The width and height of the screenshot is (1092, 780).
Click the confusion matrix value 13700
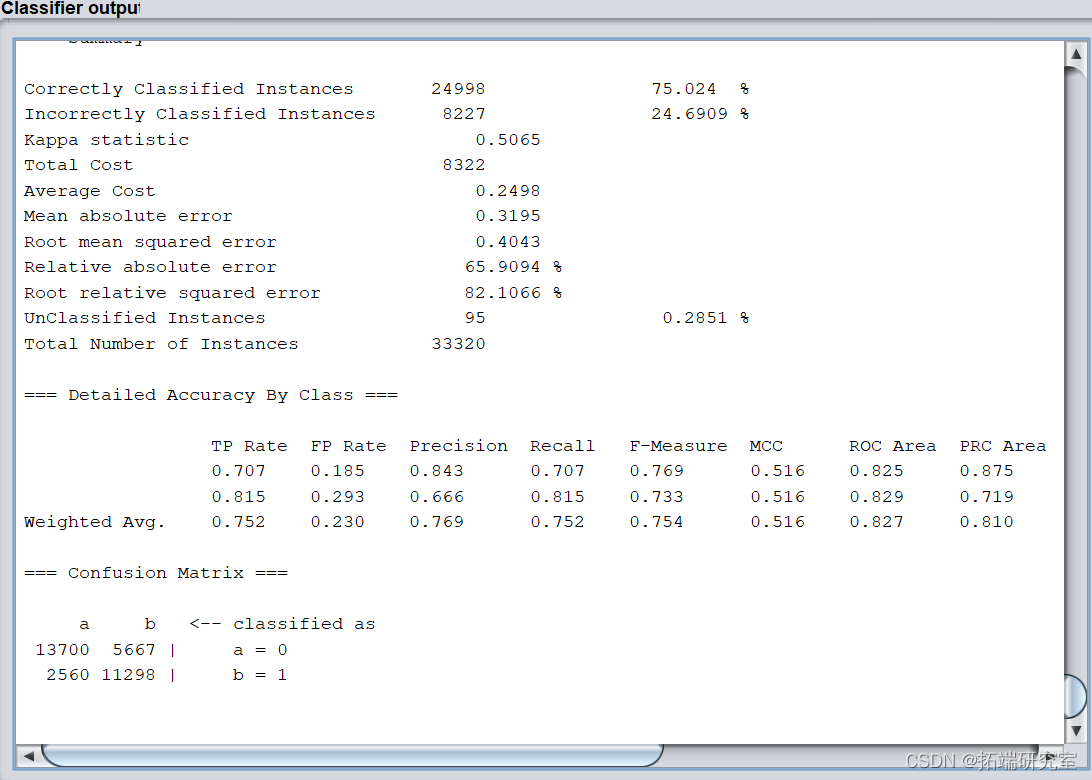63,650
